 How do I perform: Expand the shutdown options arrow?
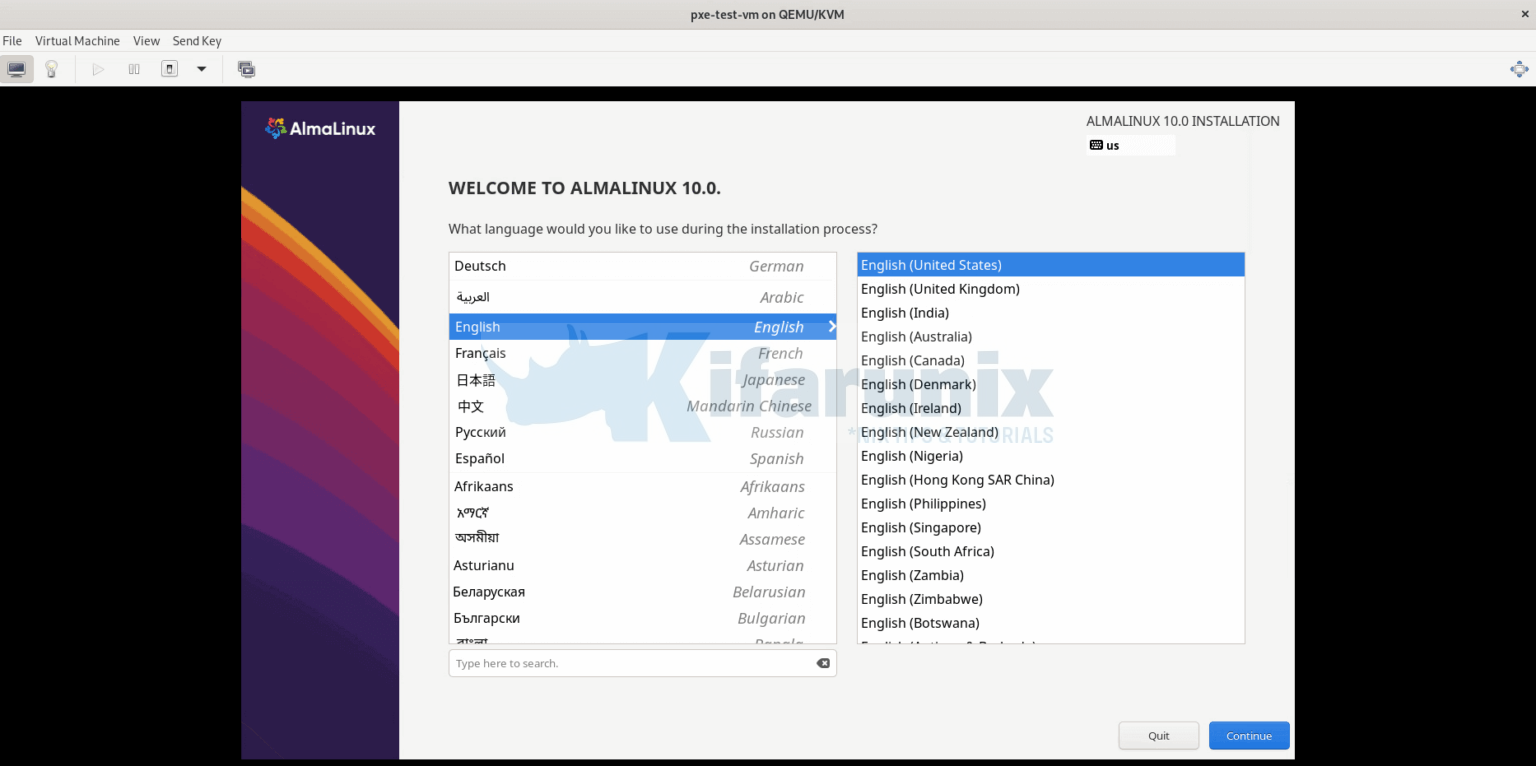201,69
